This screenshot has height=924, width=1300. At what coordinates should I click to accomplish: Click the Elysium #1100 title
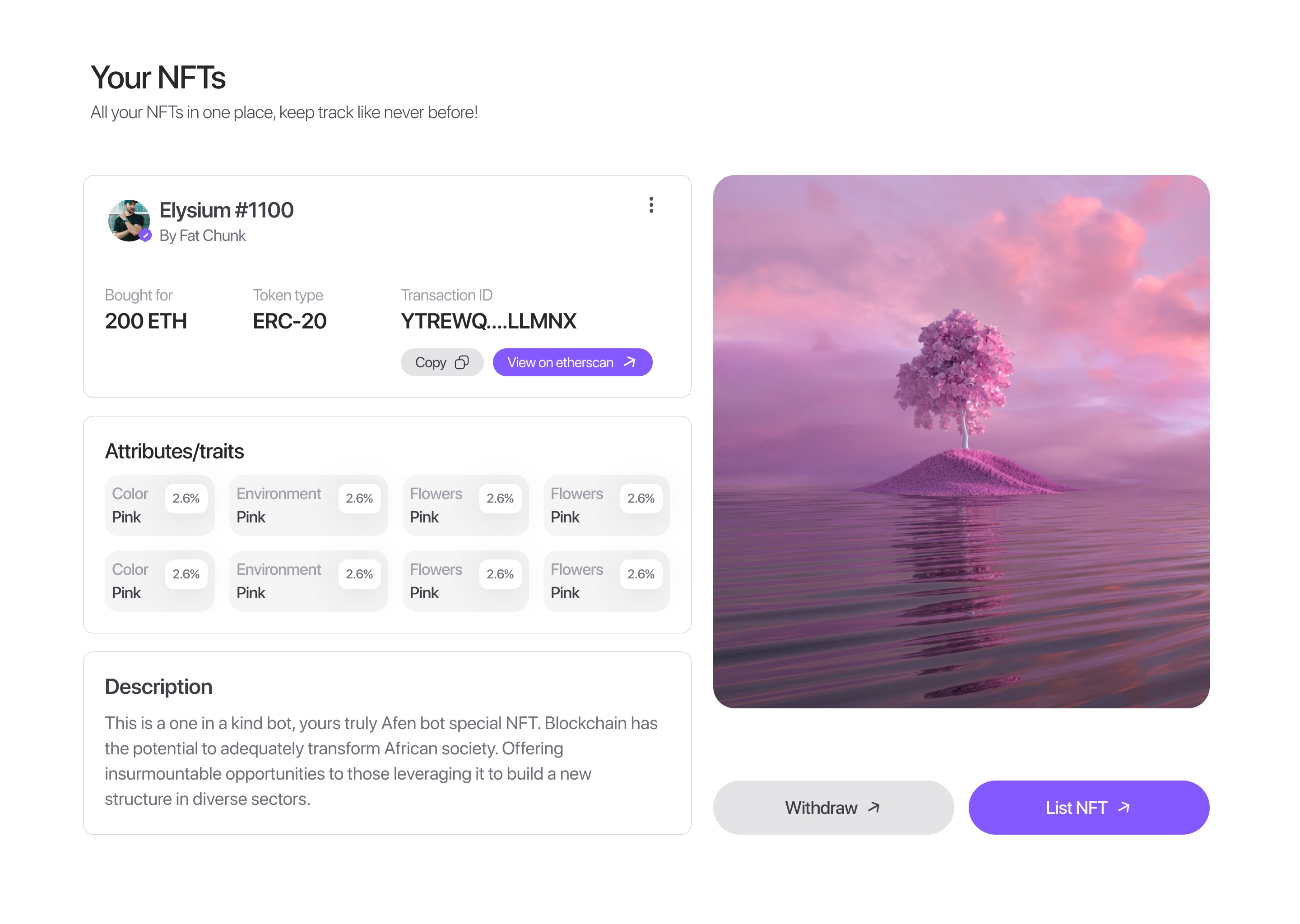[227, 211]
